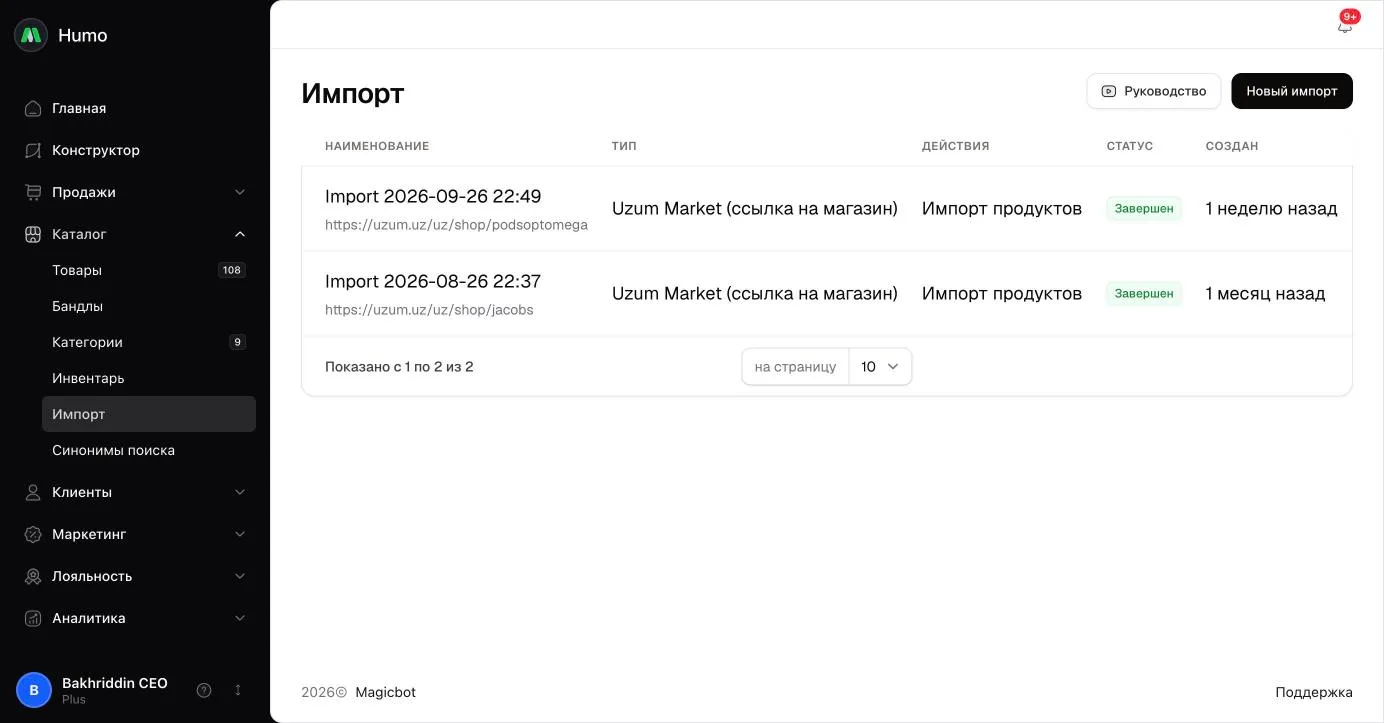Click the Лояльность award icon
Screen dimensions: 1384x723
point(33,576)
